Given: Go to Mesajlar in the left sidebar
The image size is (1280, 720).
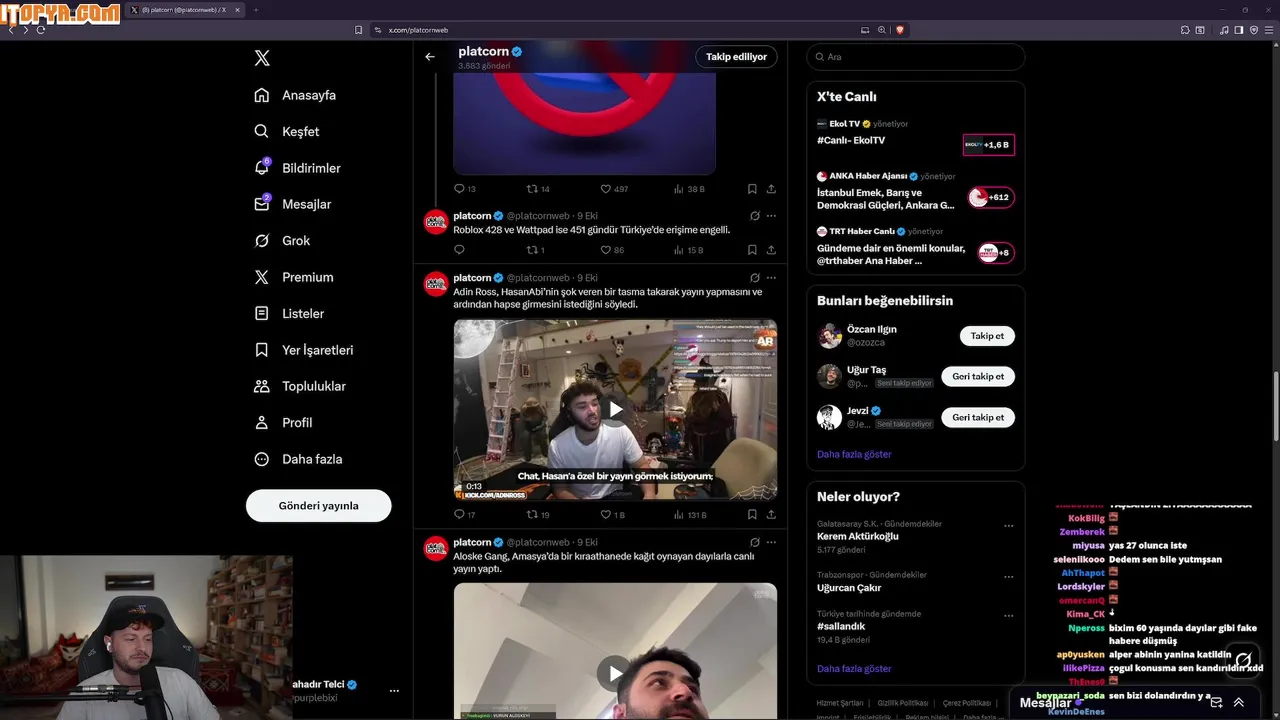Looking at the screenshot, I should (x=292, y=204).
